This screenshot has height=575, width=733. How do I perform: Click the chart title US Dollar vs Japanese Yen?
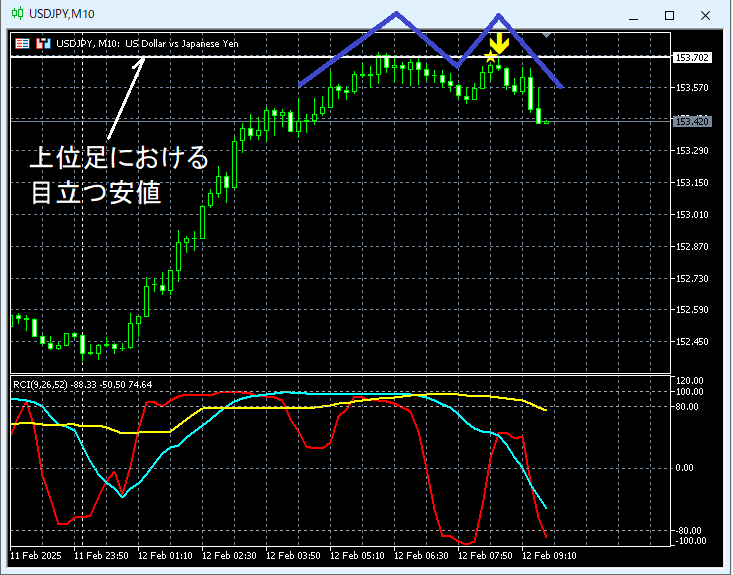pos(182,44)
